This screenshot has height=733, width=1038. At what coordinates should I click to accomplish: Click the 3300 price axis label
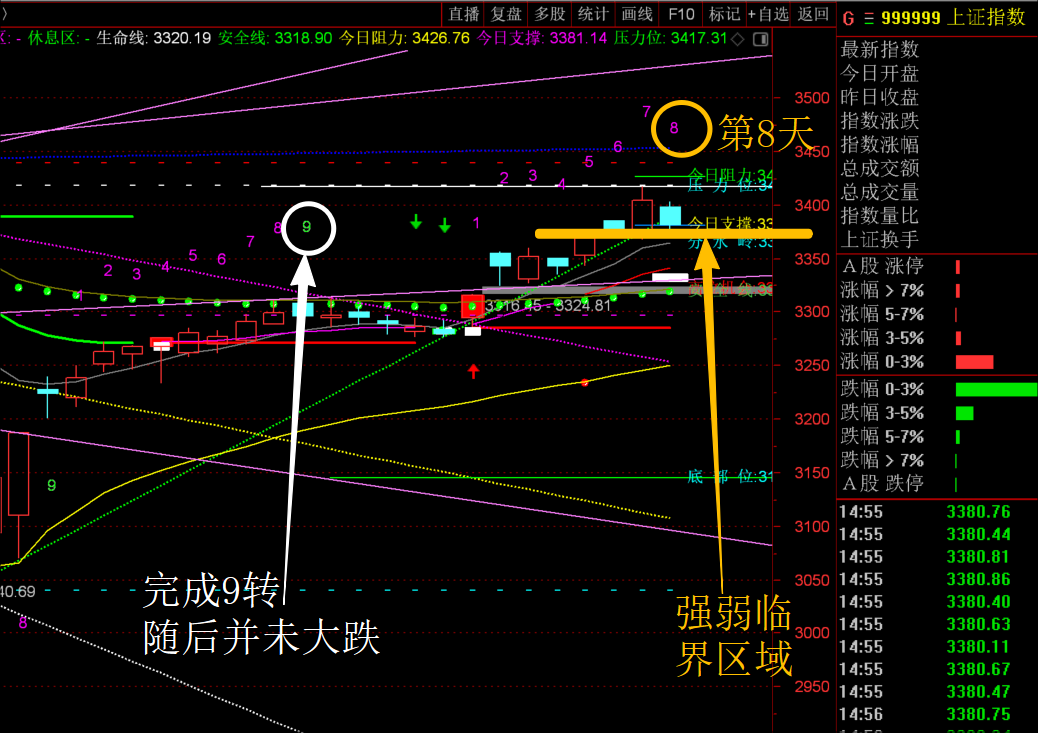click(812, 311)
